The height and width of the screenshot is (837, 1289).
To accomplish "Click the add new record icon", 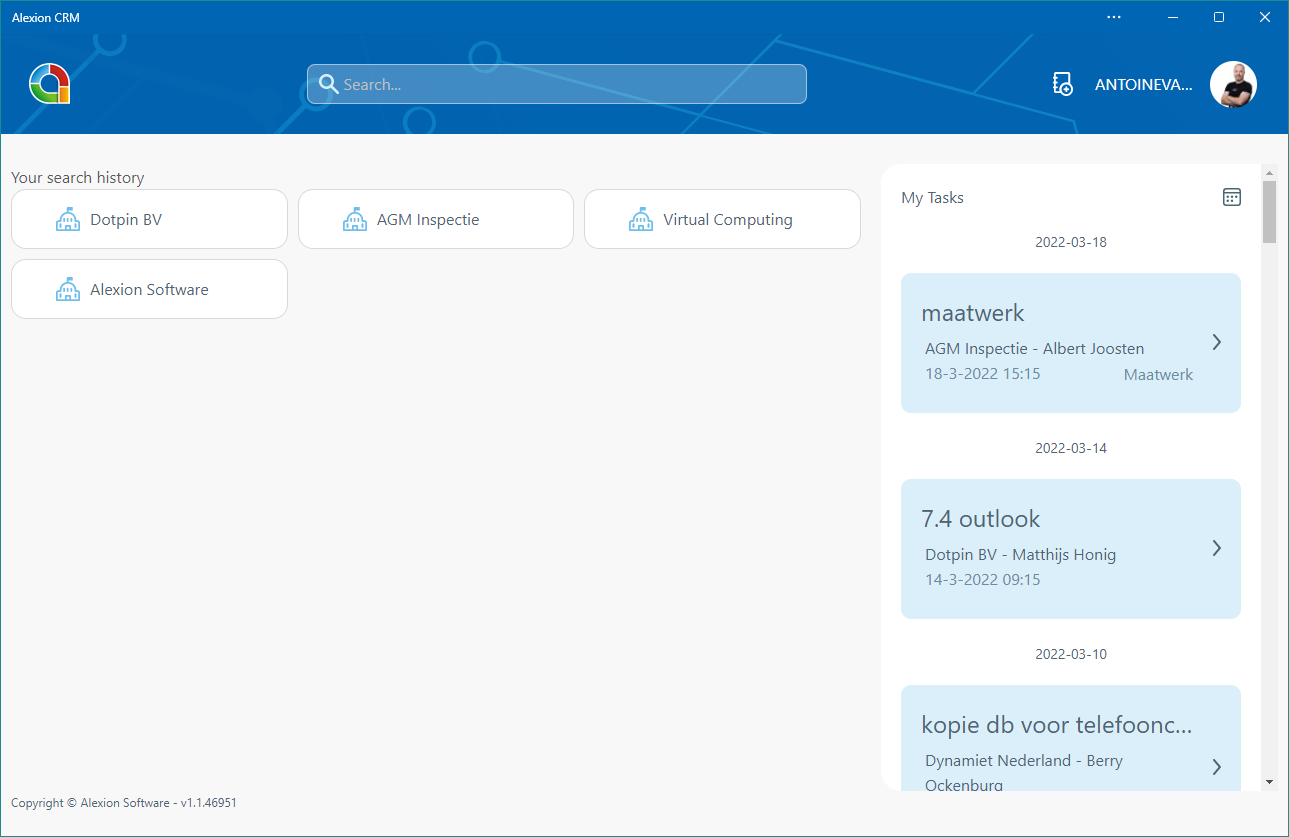I will [1063, 84].
